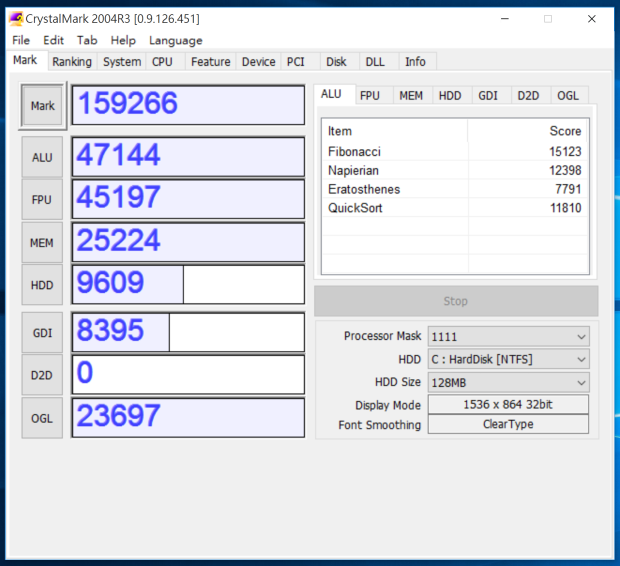The width and height of the screenshot is (620, 566).
Task: Run the FPU benchmark button
Action: (x=42, y=199)
